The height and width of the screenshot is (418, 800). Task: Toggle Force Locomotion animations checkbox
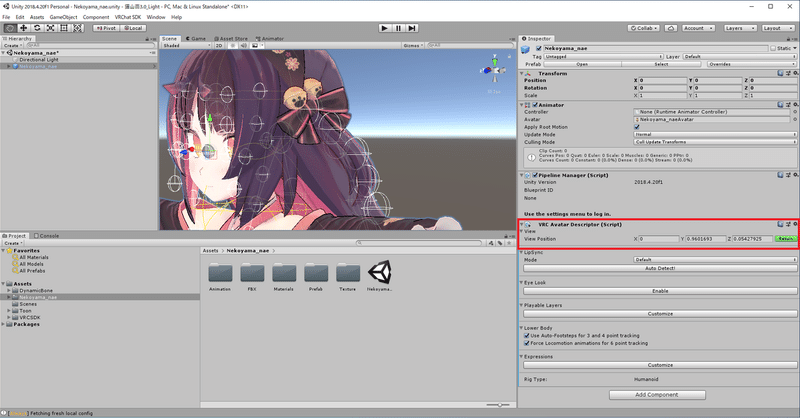tap(527, 343)
